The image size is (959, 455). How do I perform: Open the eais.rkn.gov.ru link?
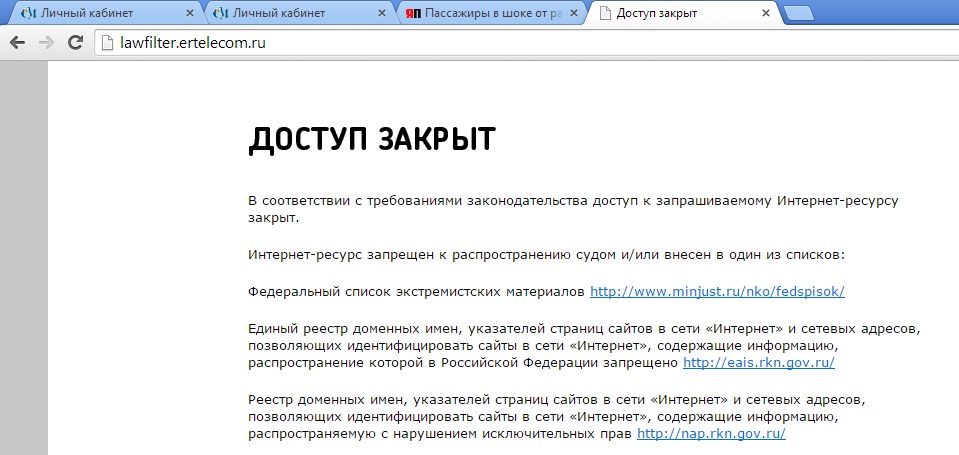tap(759, 363)
